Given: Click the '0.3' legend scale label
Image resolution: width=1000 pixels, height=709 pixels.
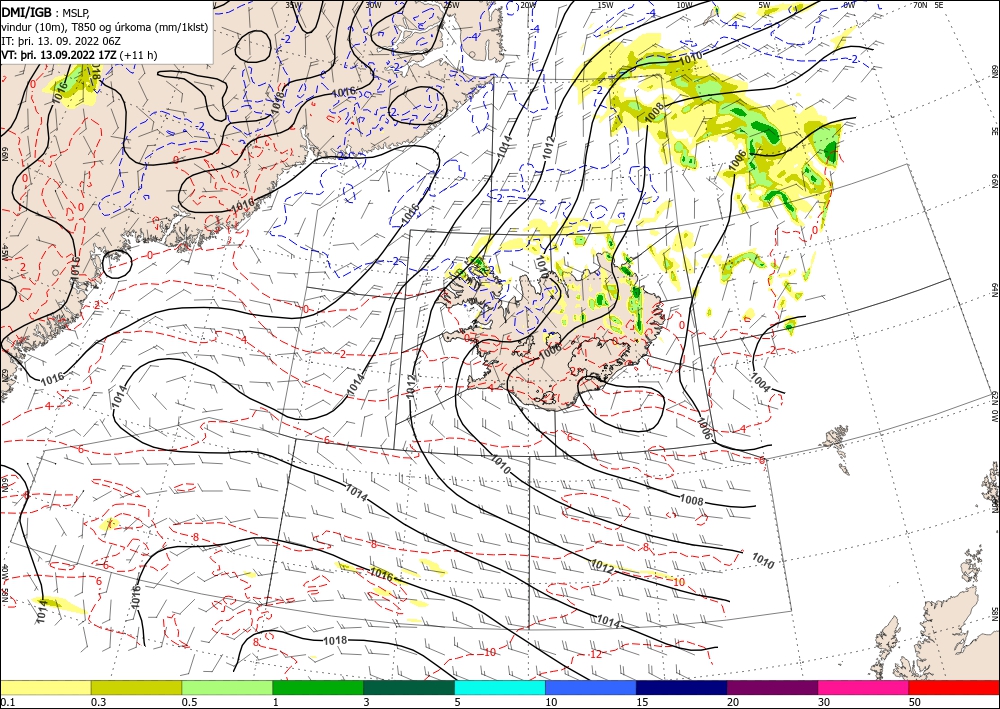Looking at the screenshot, I should click(x=98, y=702).
